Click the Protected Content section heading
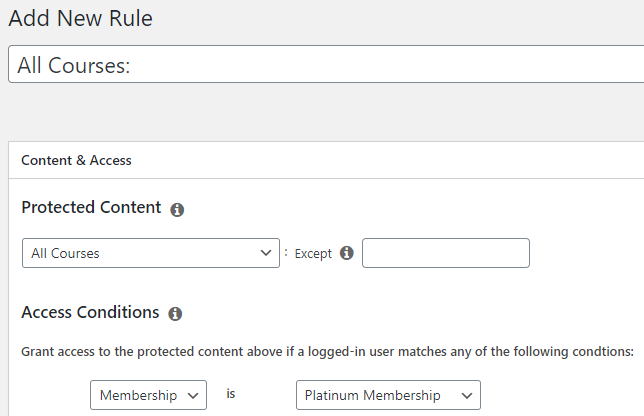 click(91, 207)
